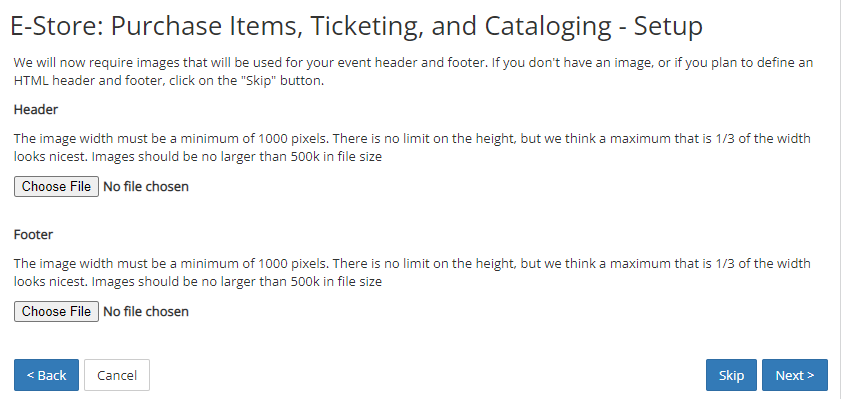Screen dimensions: 847x399
Task: Click Choose File under the Footer section
Action: click(56, 312)
